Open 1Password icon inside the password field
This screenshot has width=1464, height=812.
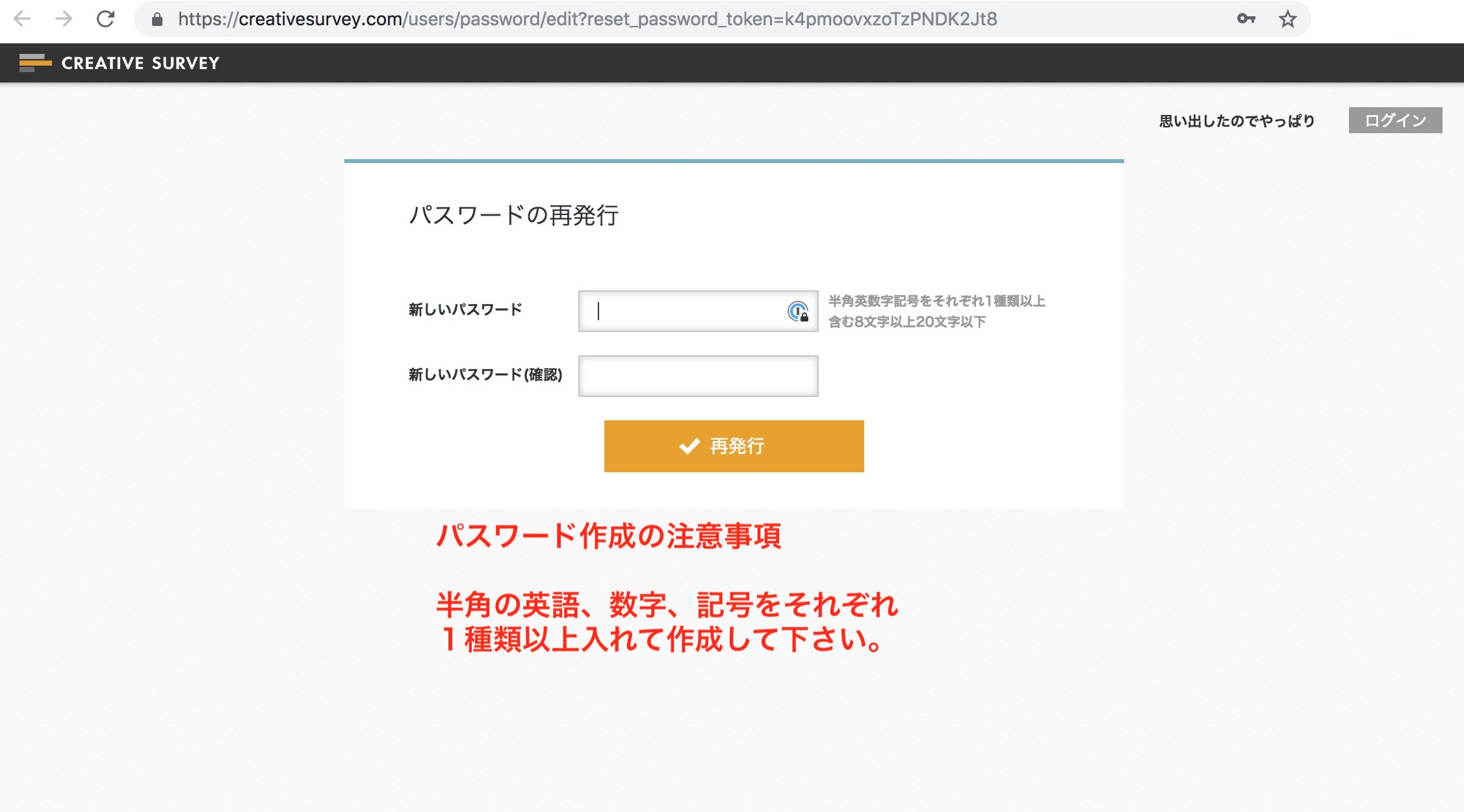point(799,311)
